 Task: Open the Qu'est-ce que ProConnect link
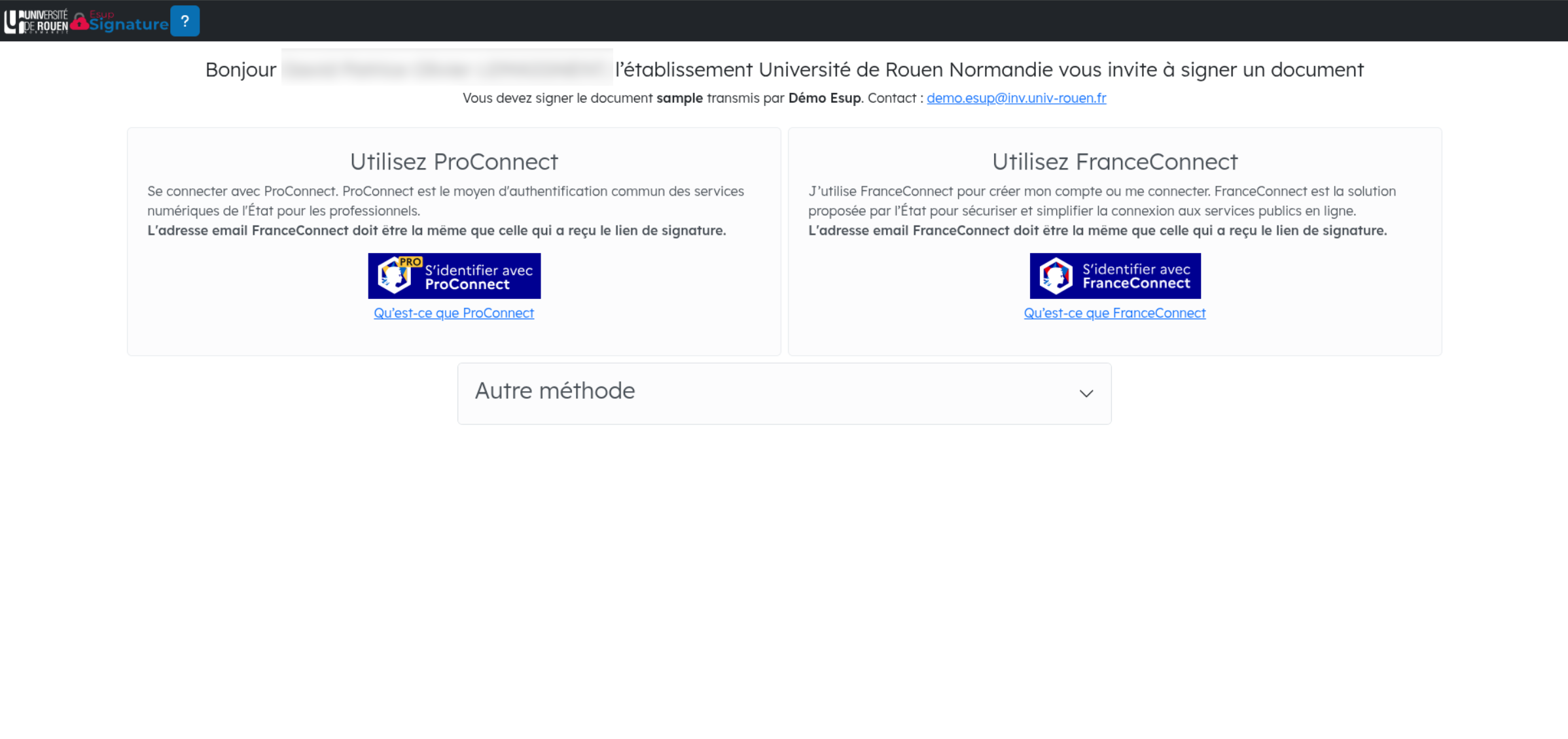[454, 313]
